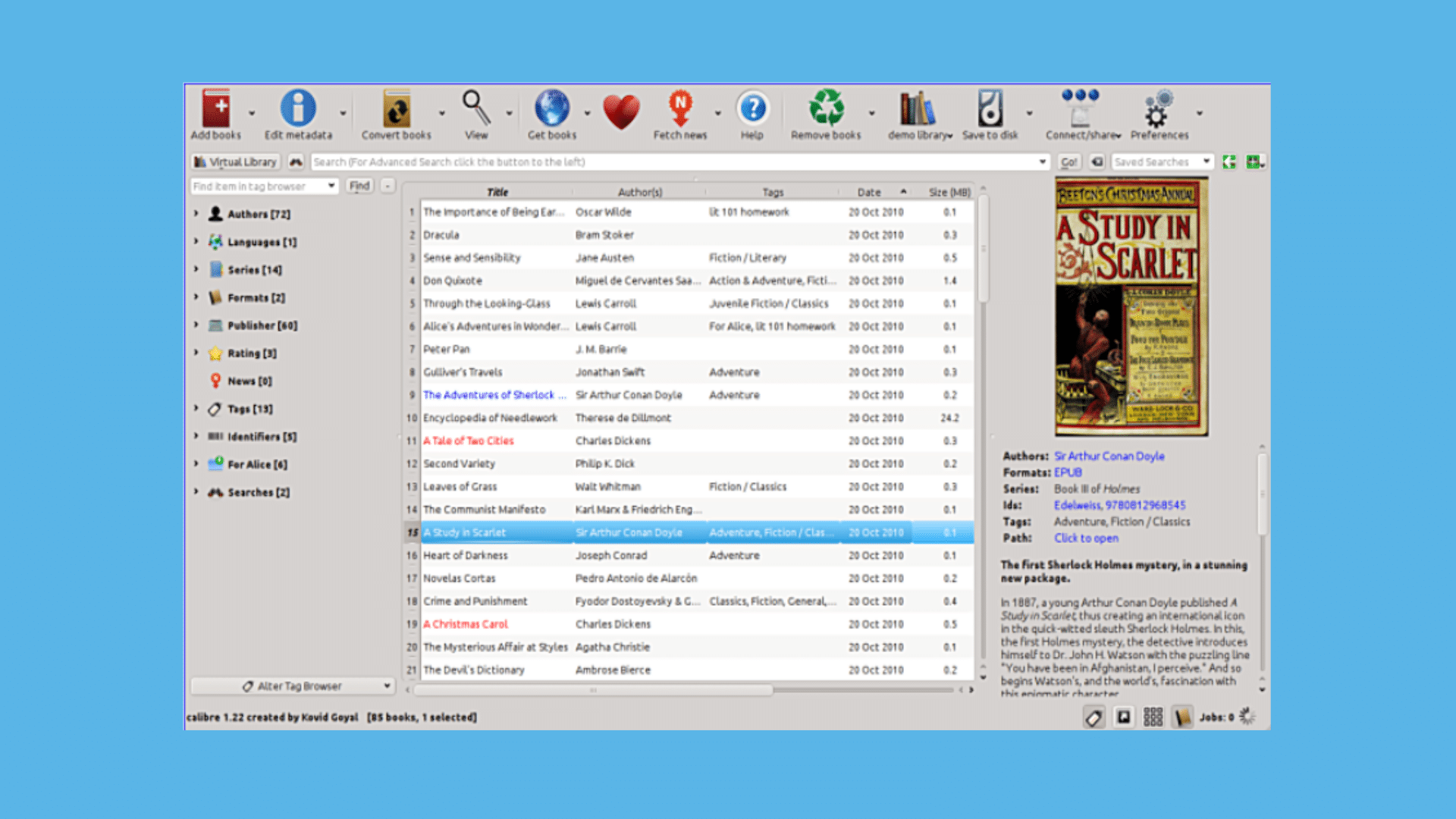Open Convert books dropdown arrow
Image resolution: width=1456 pixels, height=819 pixels.
tap(442, 114)
